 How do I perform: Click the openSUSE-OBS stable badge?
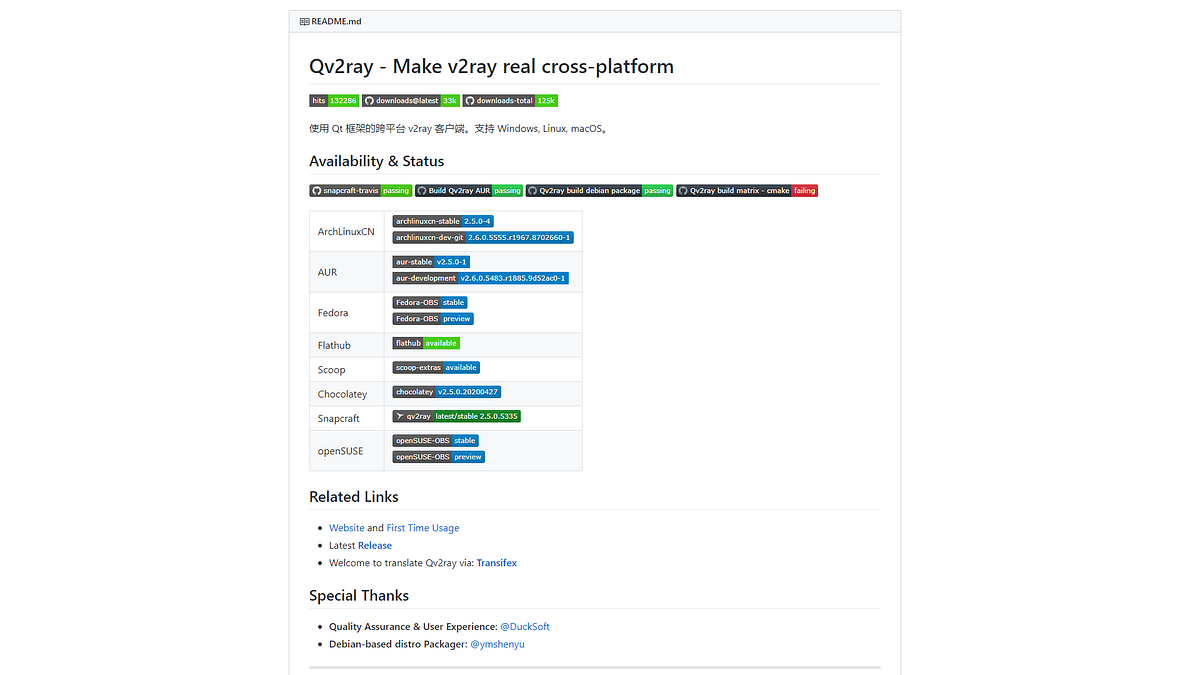(434, 440)
